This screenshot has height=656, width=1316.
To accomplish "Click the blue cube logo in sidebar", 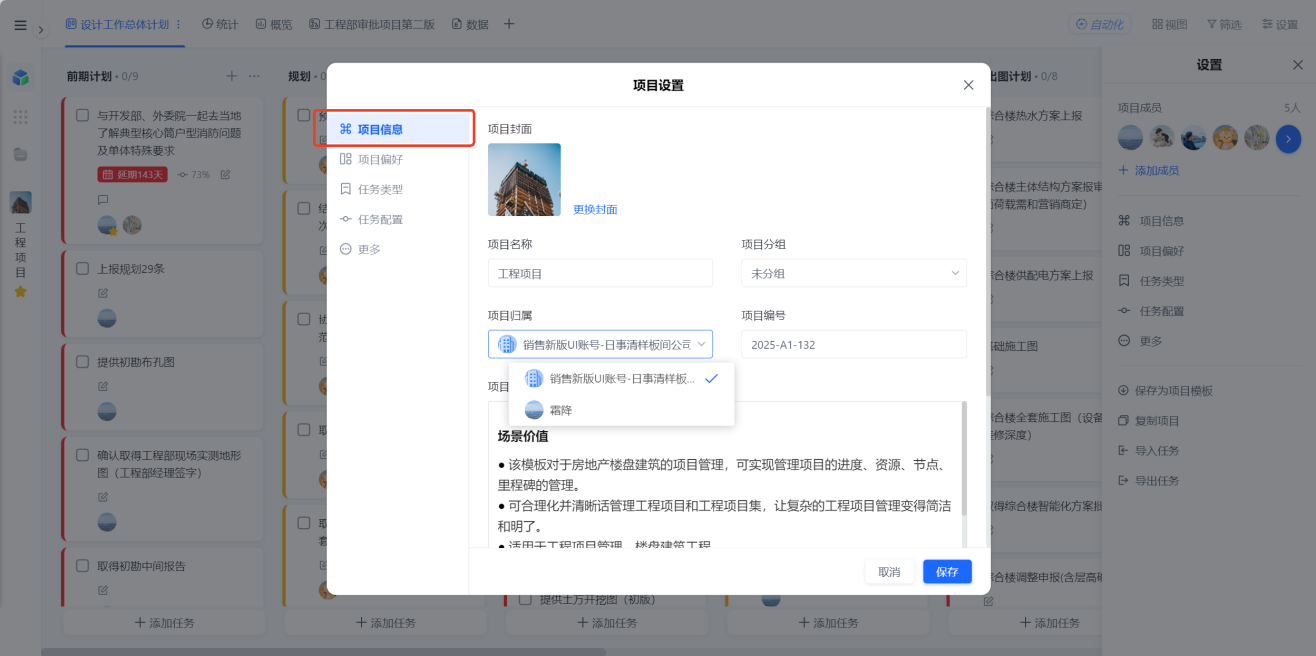I will pyautogui.click(x=20, y=77).
